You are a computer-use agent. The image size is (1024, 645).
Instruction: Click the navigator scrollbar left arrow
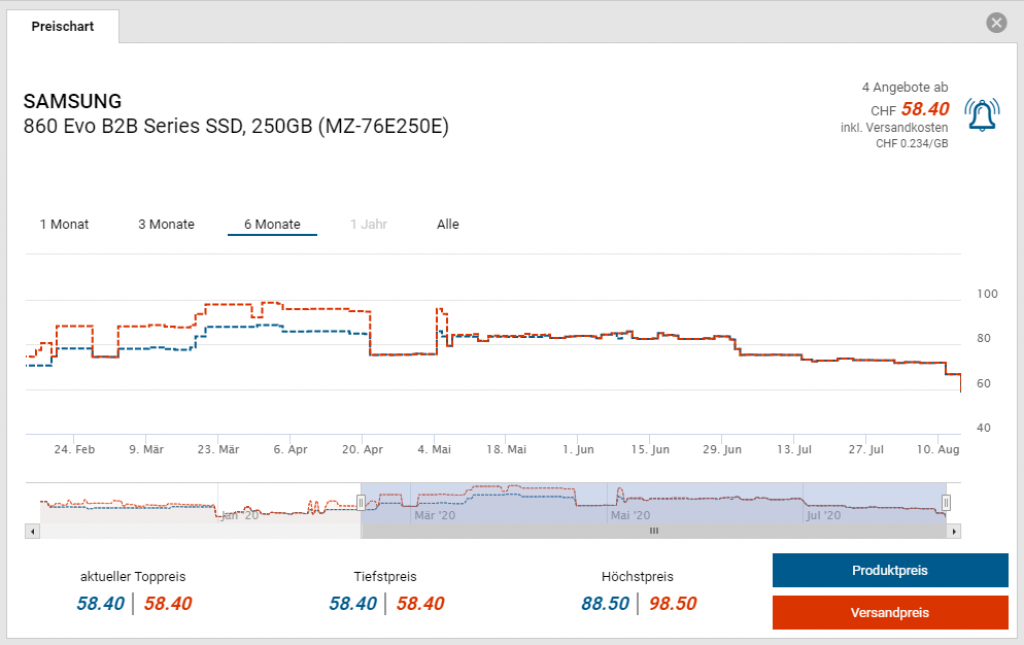(33, 531)
